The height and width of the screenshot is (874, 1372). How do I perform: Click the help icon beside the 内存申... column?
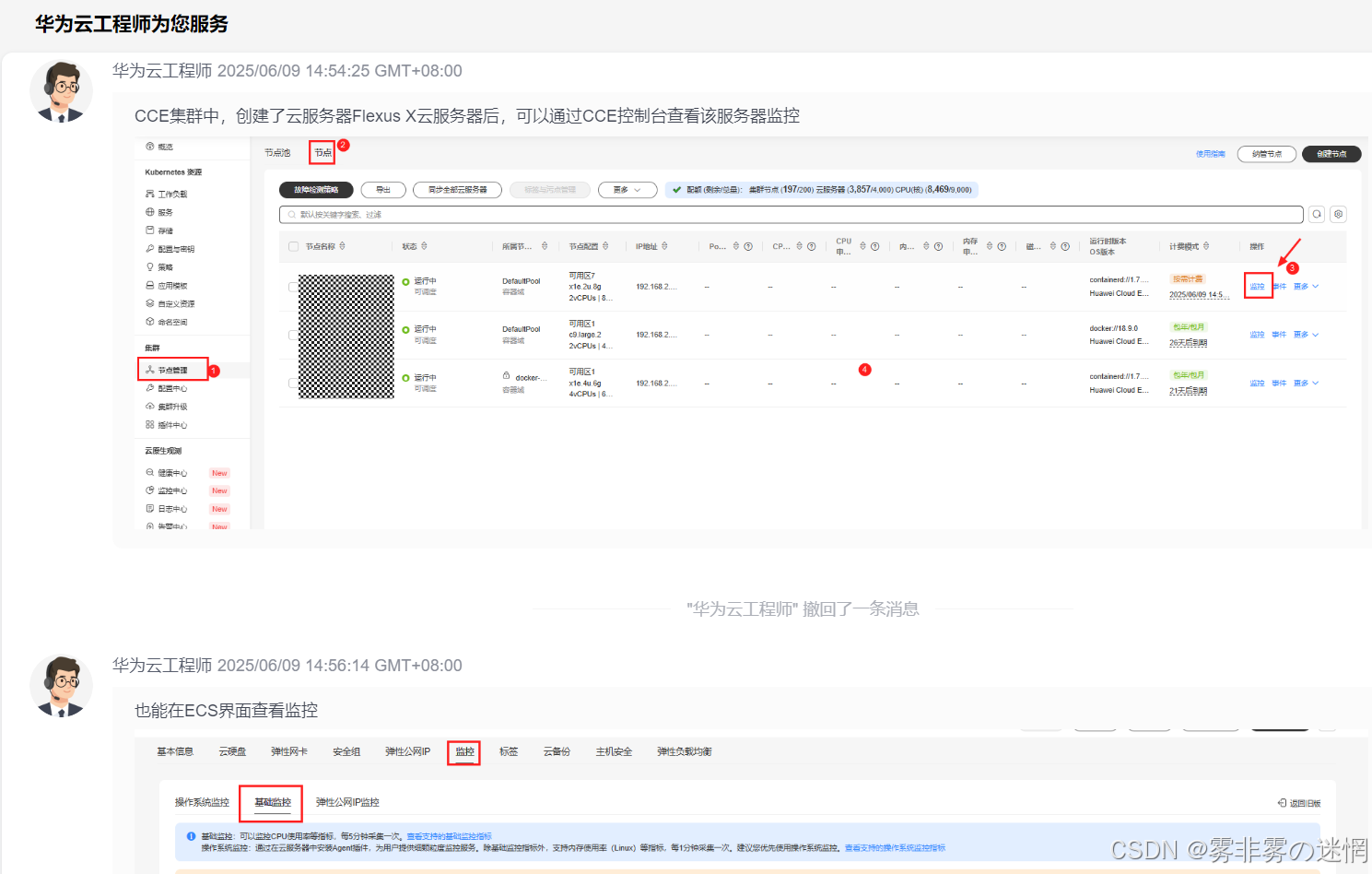(1001, 246)
